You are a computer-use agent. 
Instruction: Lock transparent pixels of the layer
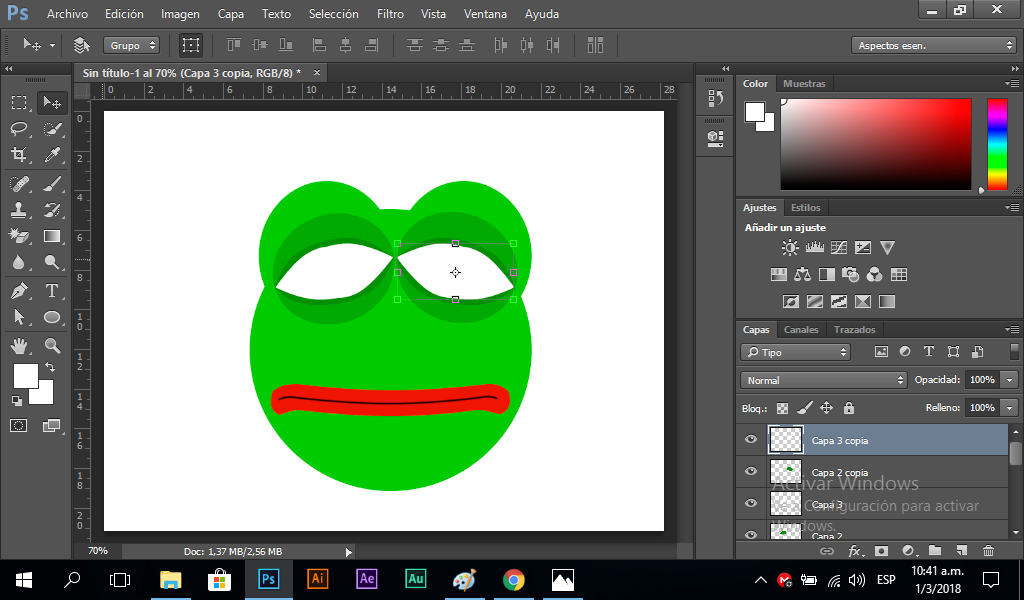[782, 409]
